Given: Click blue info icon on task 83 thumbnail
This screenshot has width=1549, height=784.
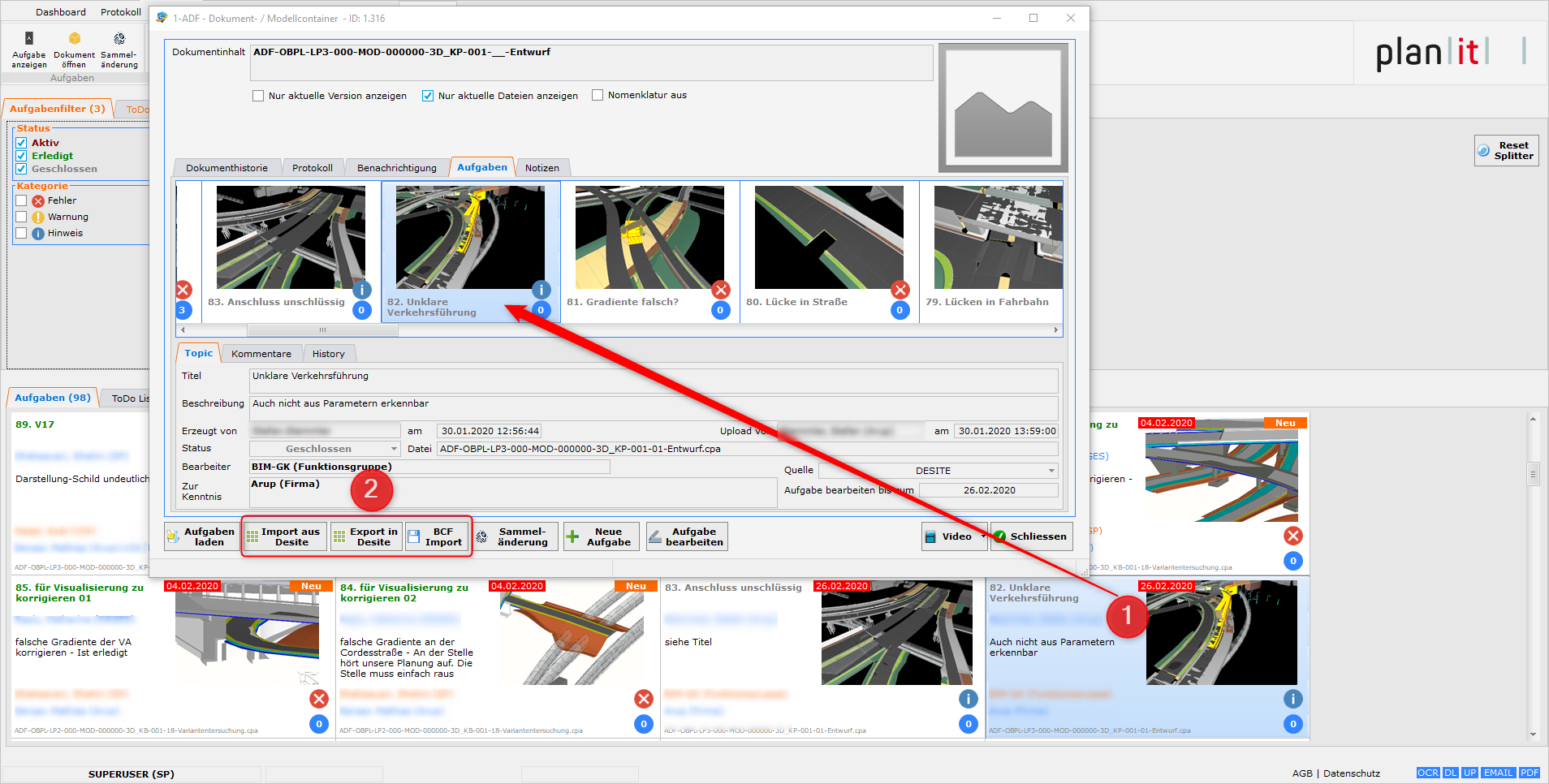Looking at the screenshot, I should coord(361,290).
